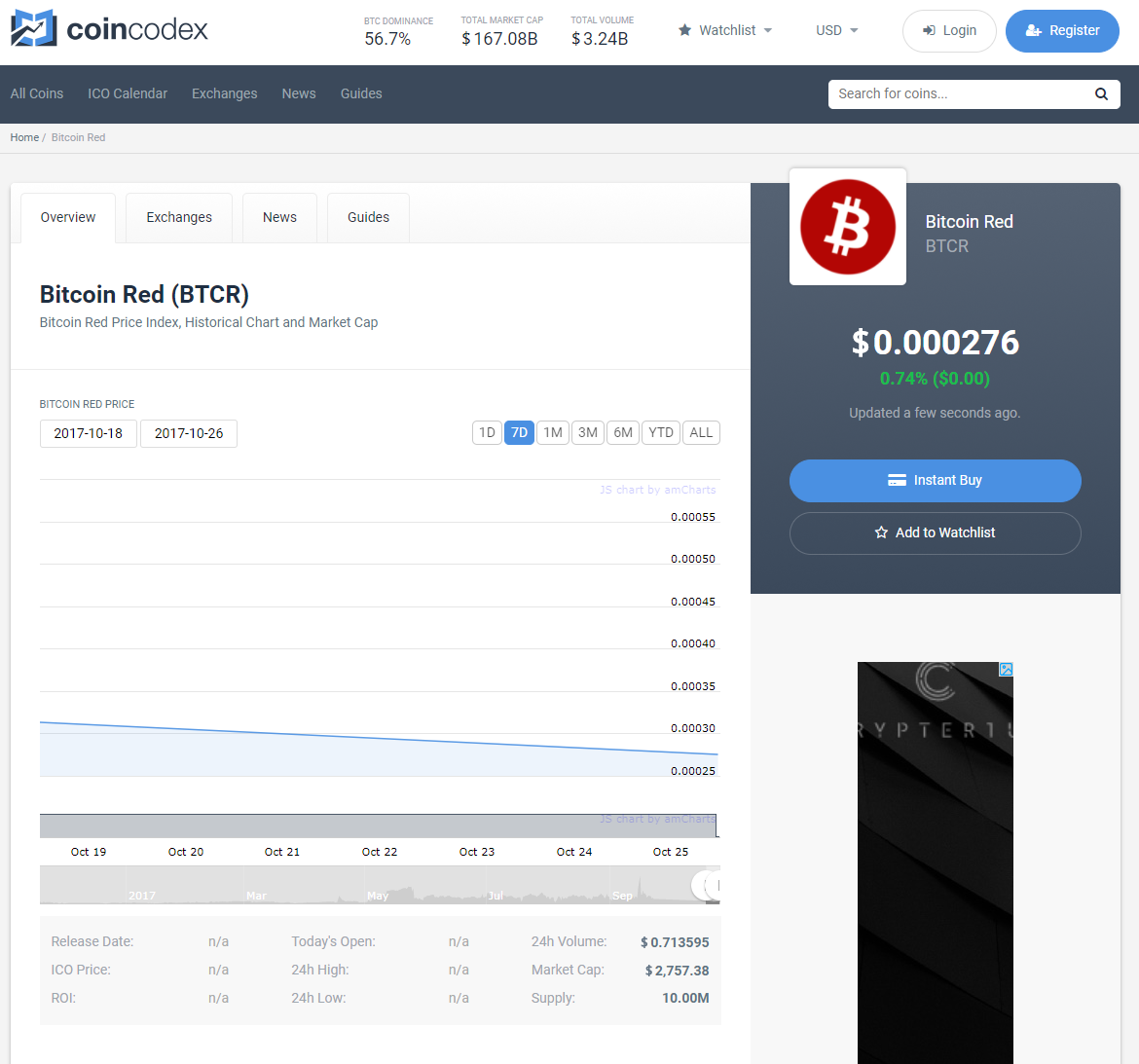1139x1064 pixels.
Task: Click the CoinCodex logo icon
Action: tap(33, 29)
